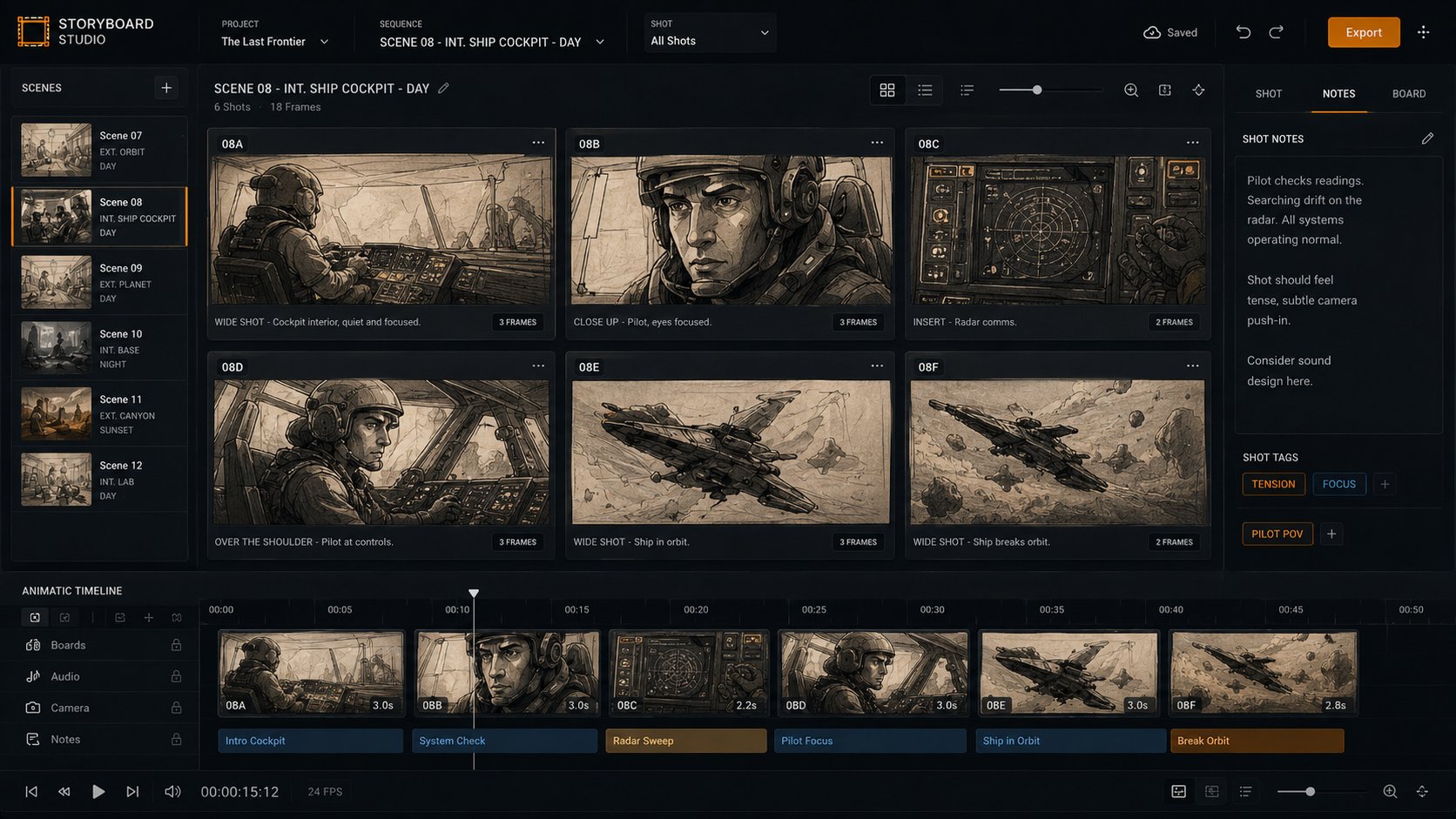Click the Audio track music note icon
Image resolution: width=1456 pixels, height=819 pixels.
coord(33,676)
